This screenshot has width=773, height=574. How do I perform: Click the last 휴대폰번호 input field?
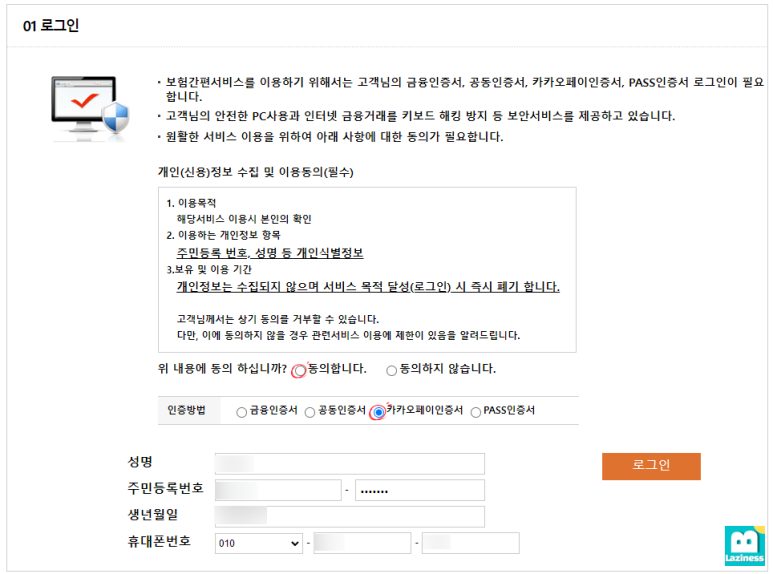[x=470, y=543]
